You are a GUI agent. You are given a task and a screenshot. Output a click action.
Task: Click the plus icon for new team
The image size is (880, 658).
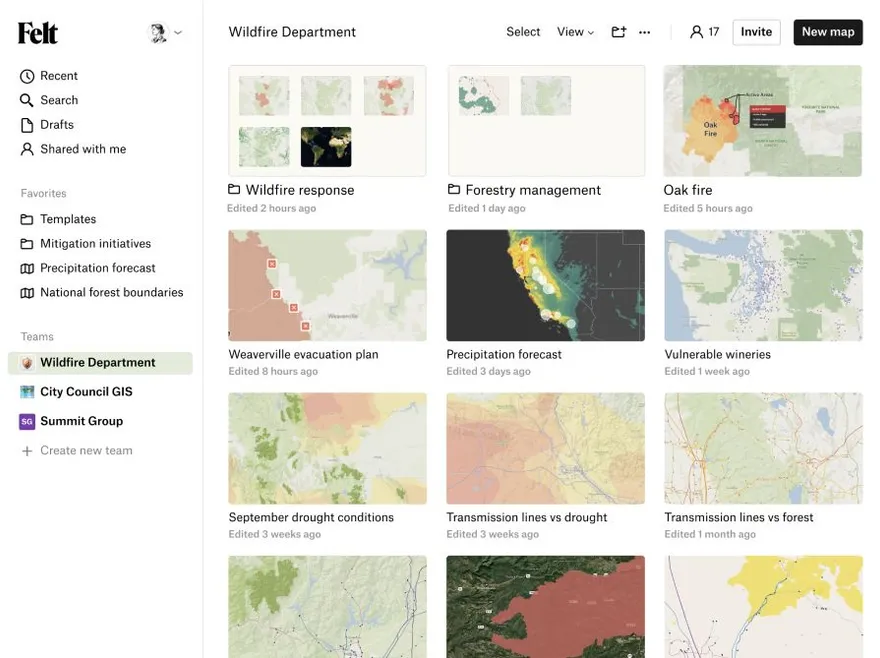click(27, 451)
